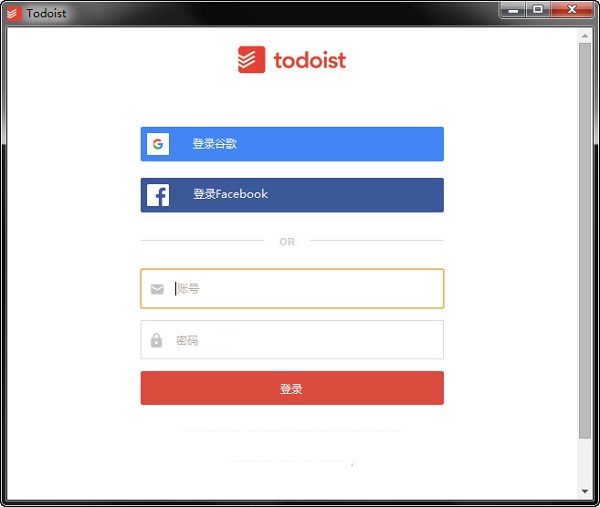600x507 pixels.
Task: Sign in with 登录Facebook button
Action: 292,195
